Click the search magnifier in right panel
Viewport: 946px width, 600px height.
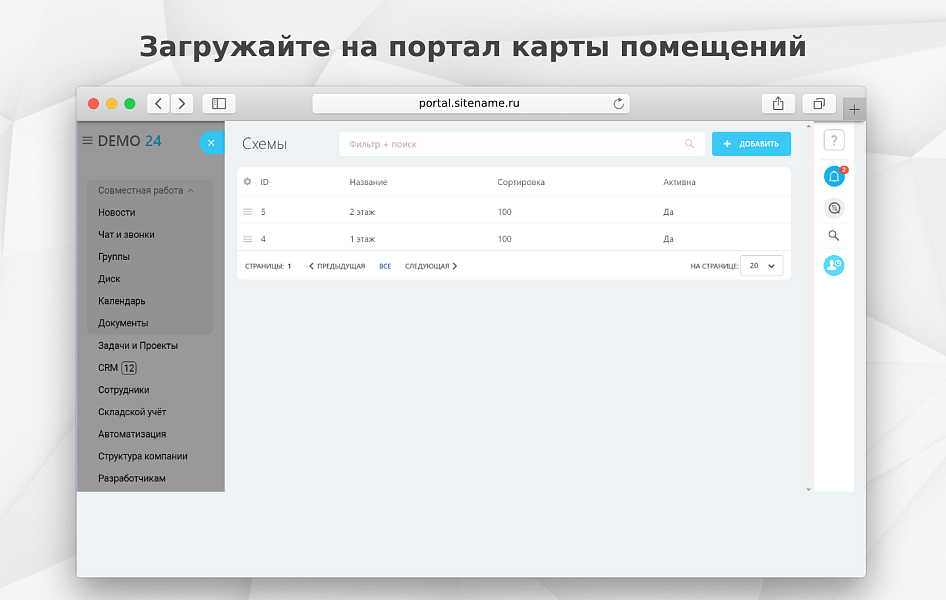click(x=834, y=236)
